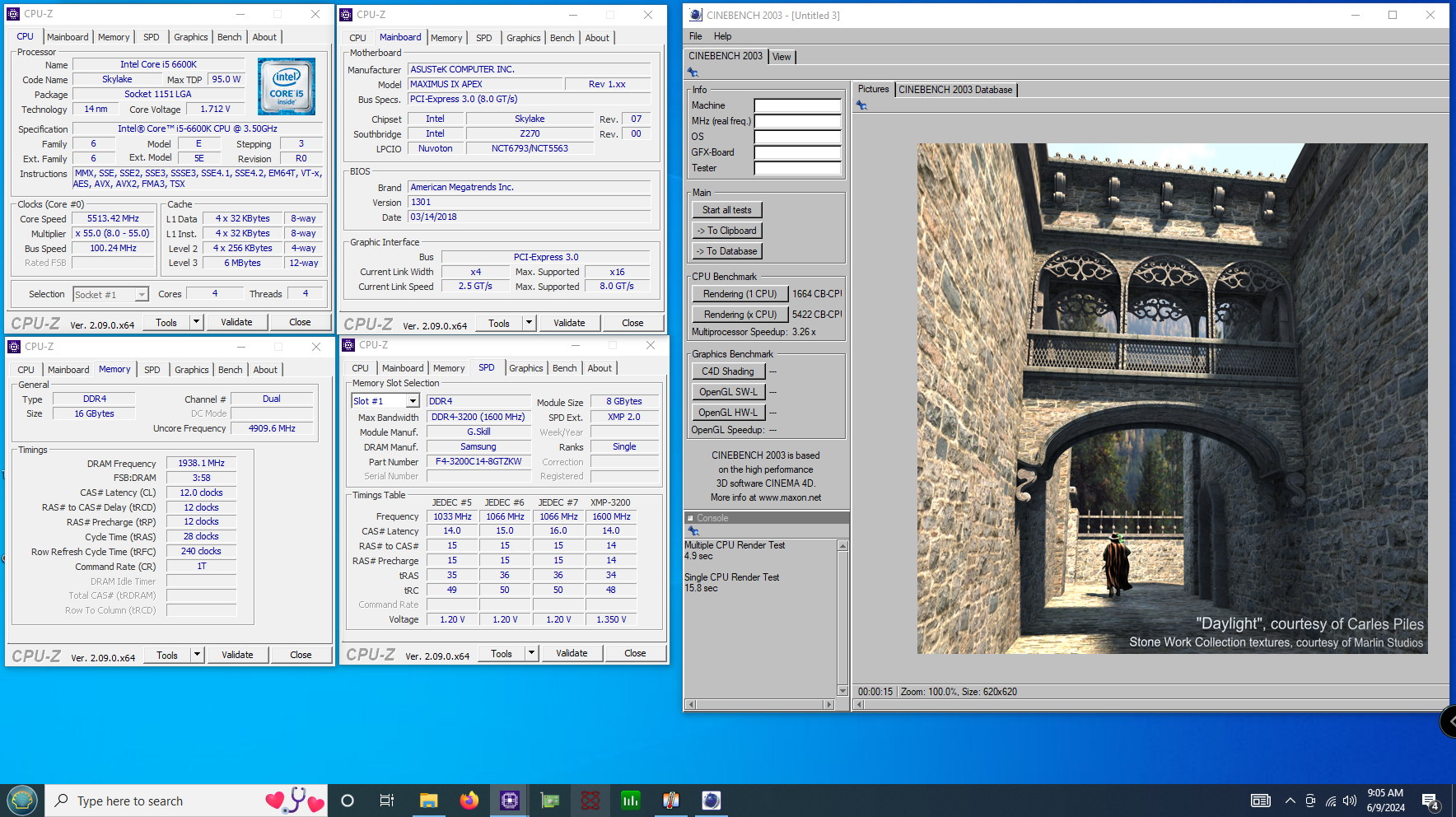This screenshot has width=1456, height=817.
Task: Open the paint/brush taskbar app
Action: point(671,801)
